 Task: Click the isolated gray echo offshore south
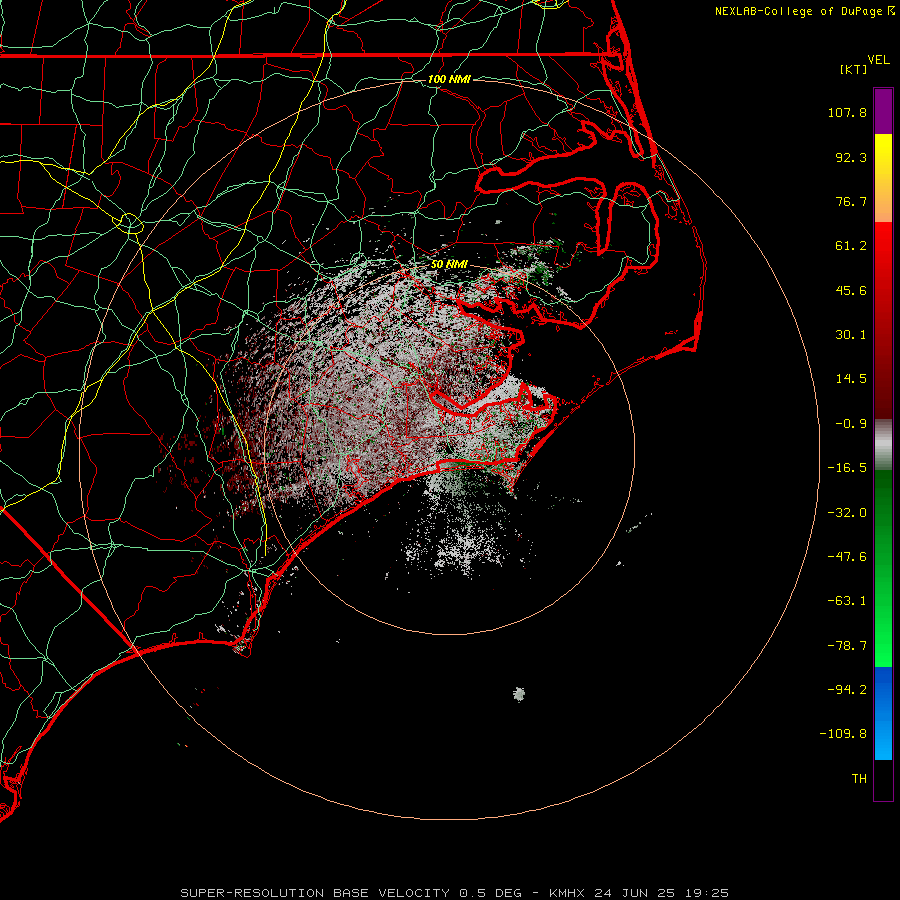tap(519, 694)
